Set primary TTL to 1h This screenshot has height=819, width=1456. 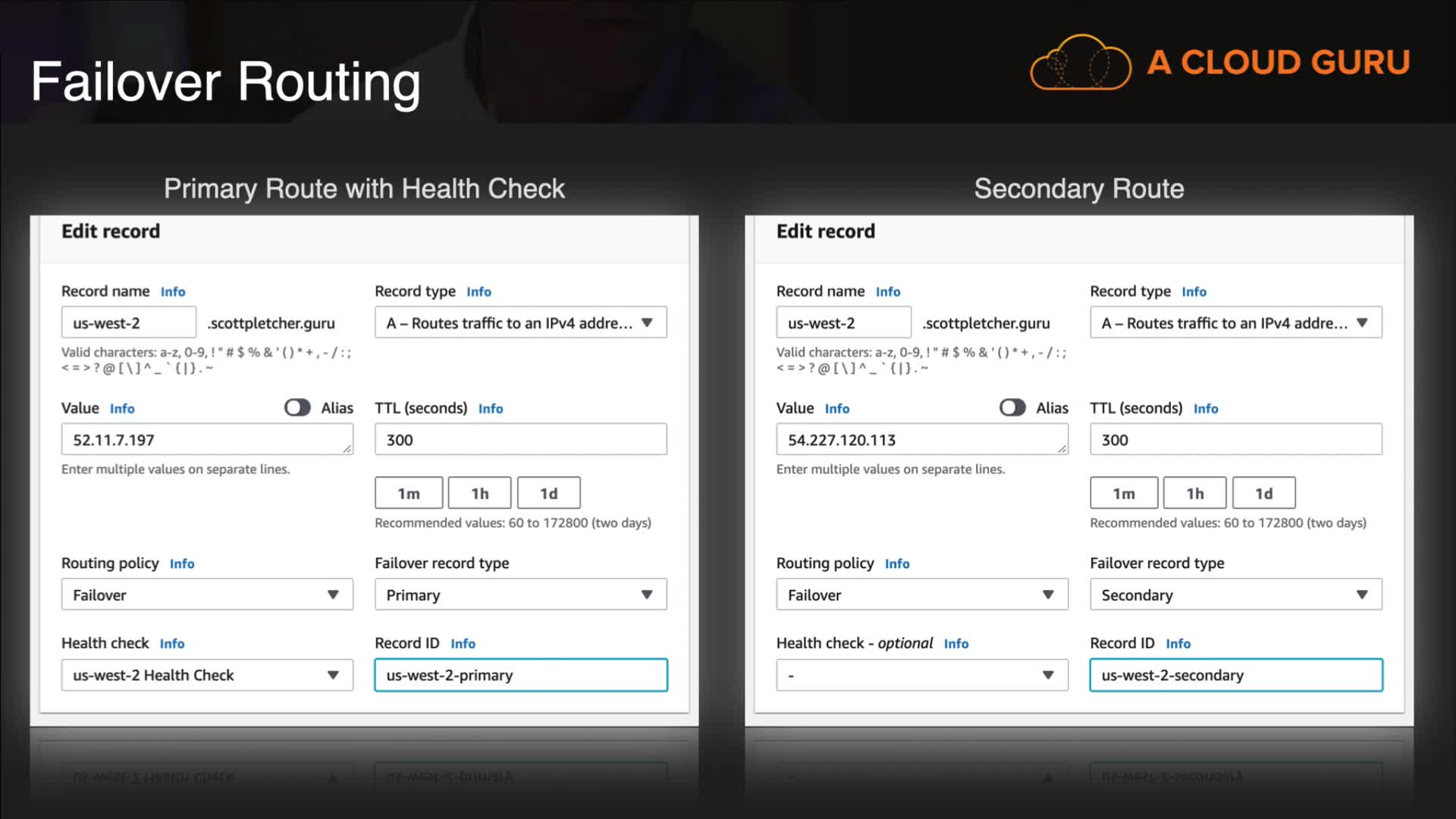(479, 494)
